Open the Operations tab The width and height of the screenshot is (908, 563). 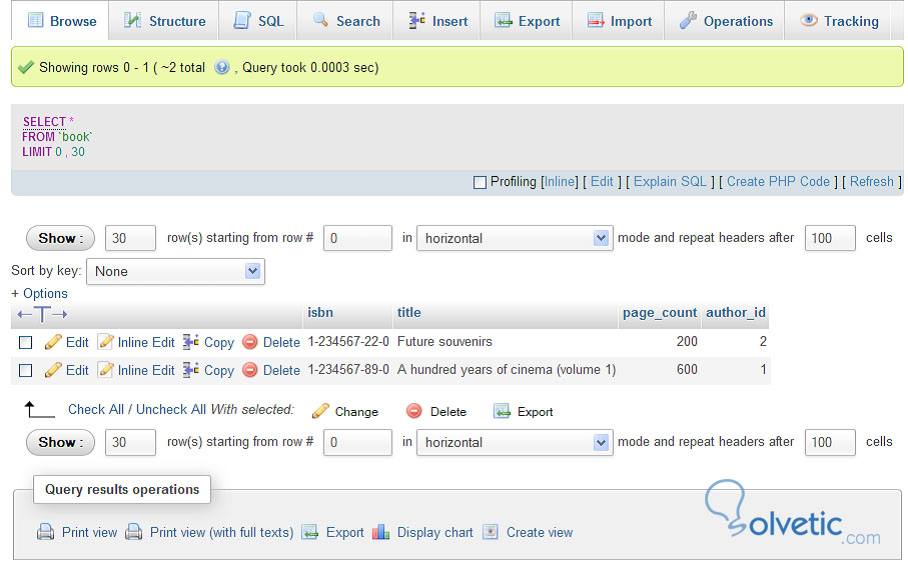click(x=726, y=21)
